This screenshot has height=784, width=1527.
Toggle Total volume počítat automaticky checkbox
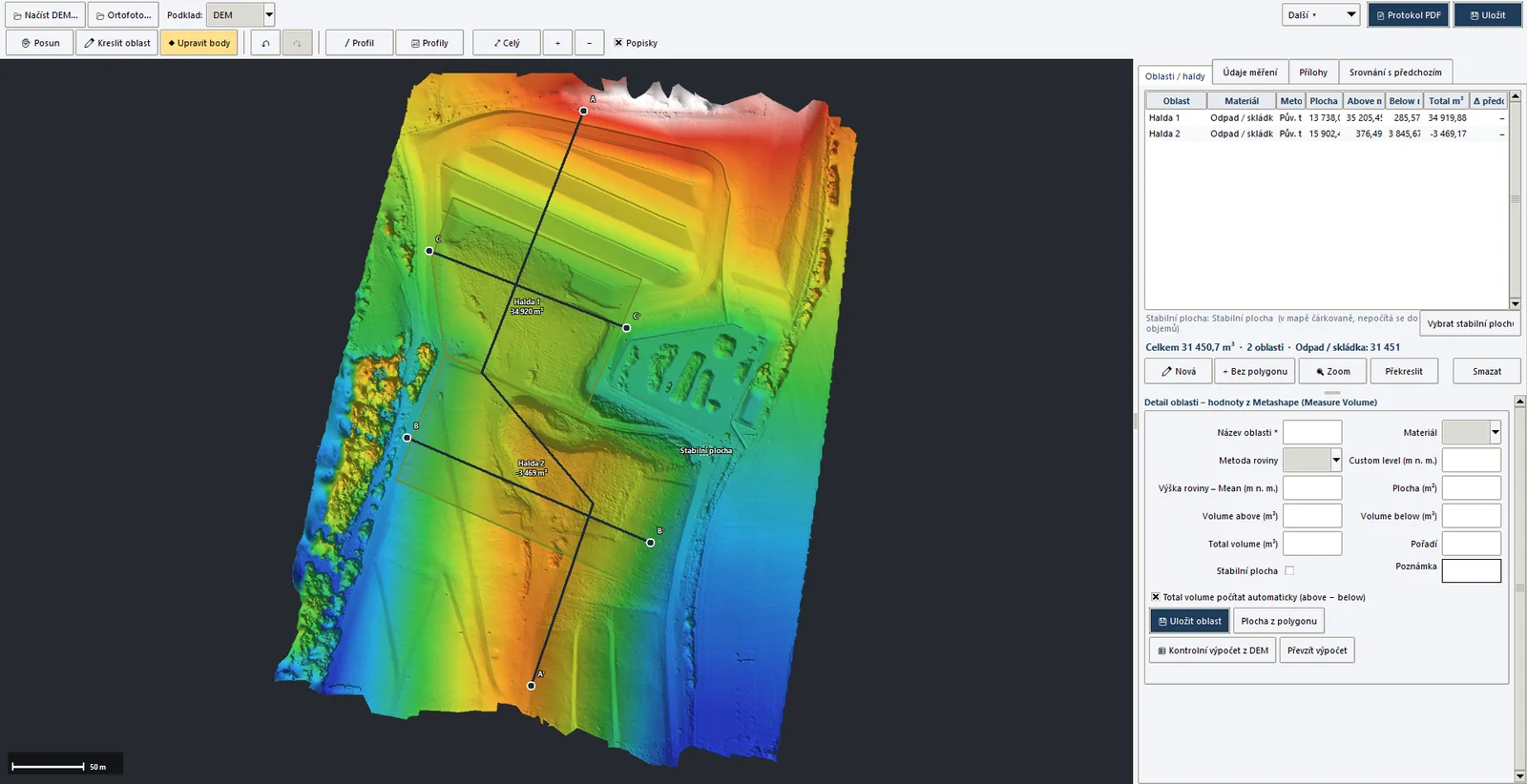point(1155,597)
